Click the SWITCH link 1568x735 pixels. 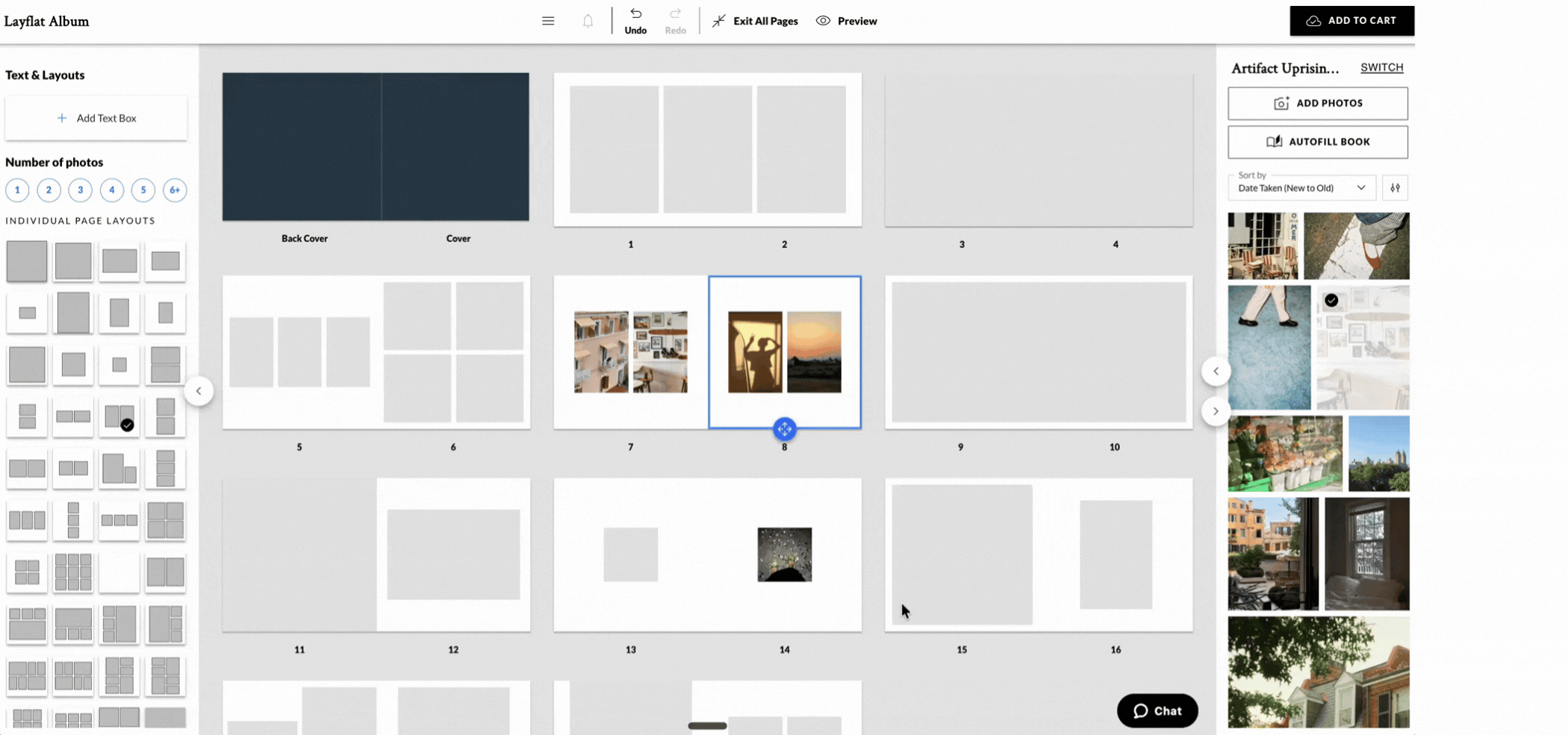1381,66
